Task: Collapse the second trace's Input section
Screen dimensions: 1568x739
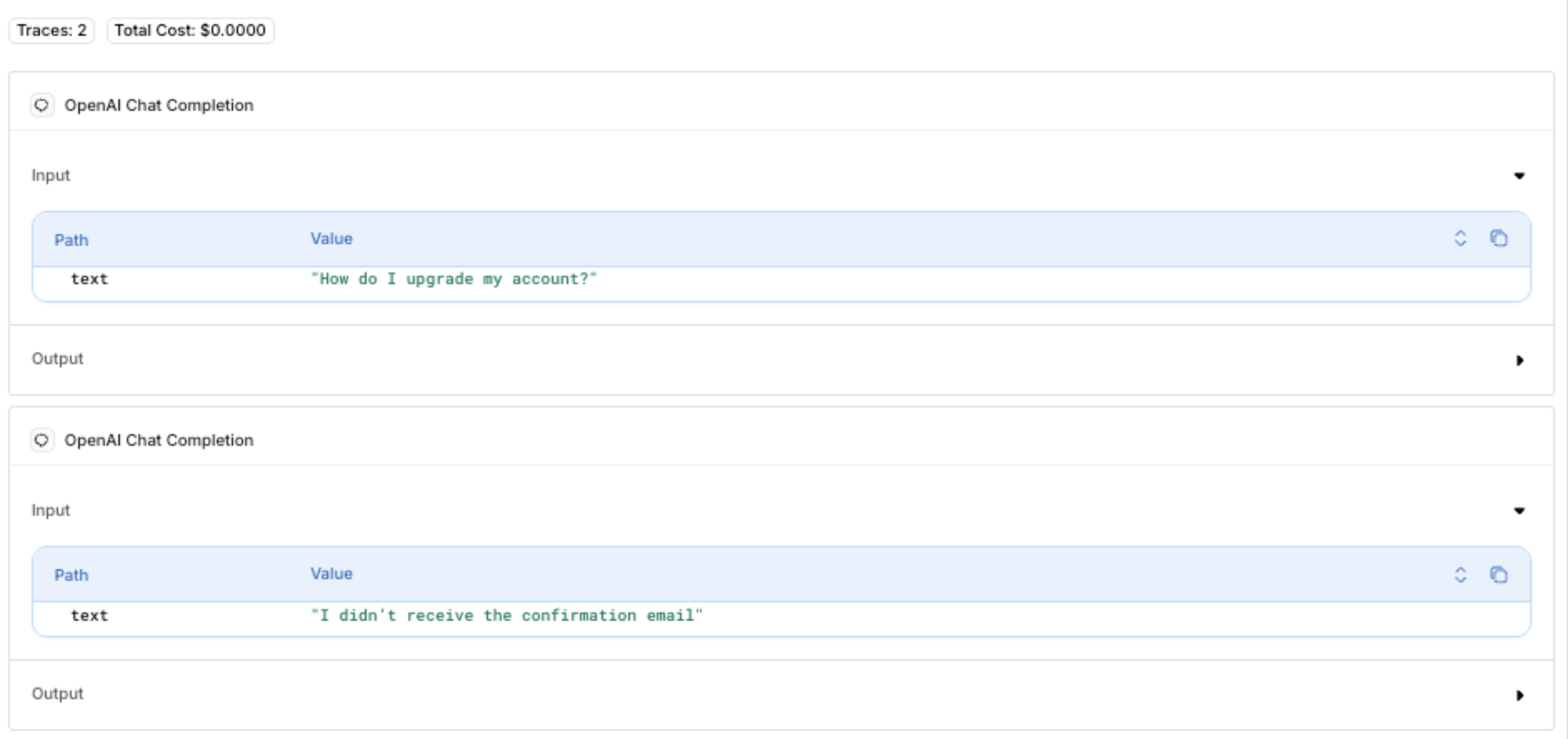Action: (1519, 511)
